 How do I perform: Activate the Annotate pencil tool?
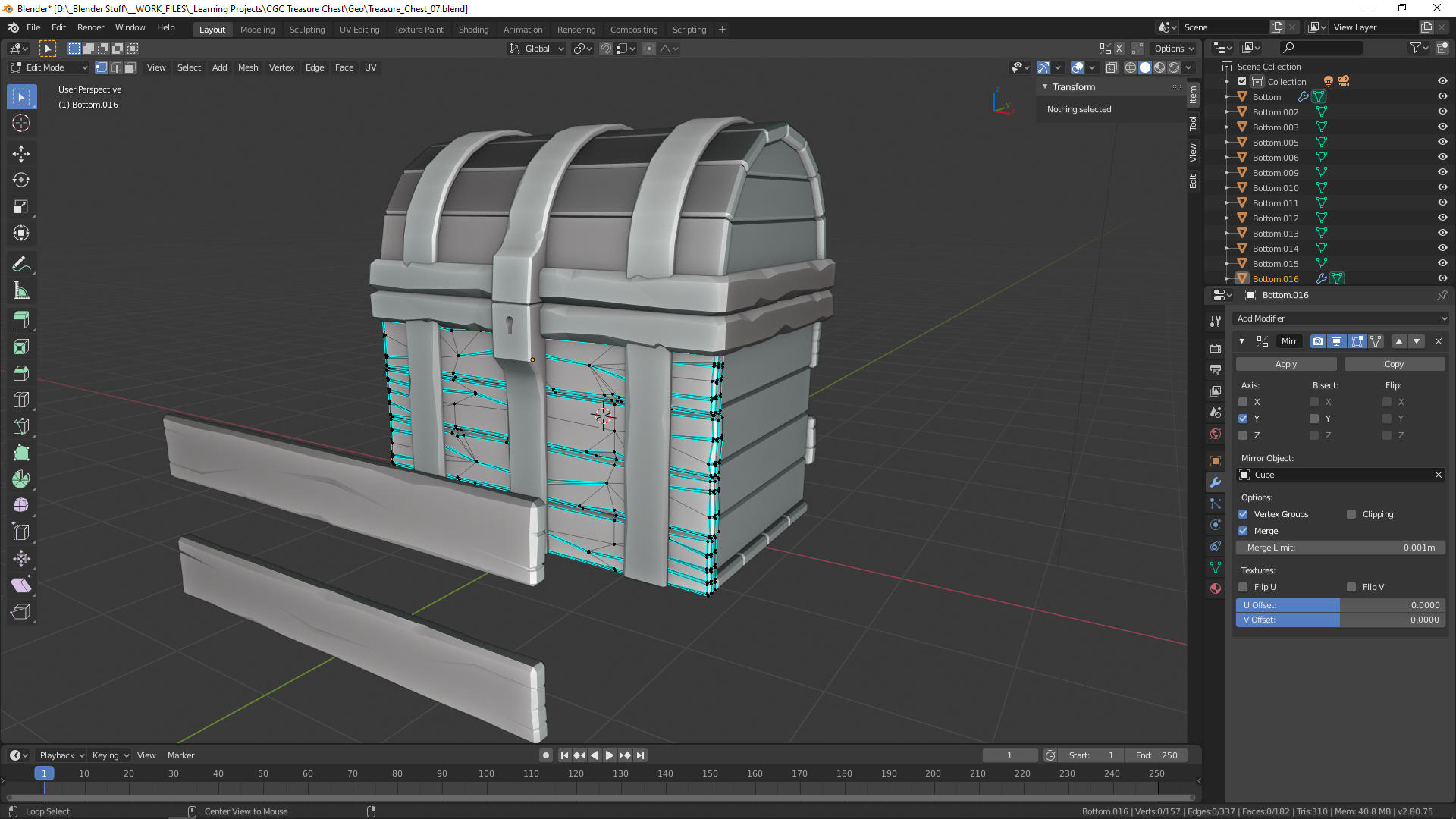click(21, 264)
